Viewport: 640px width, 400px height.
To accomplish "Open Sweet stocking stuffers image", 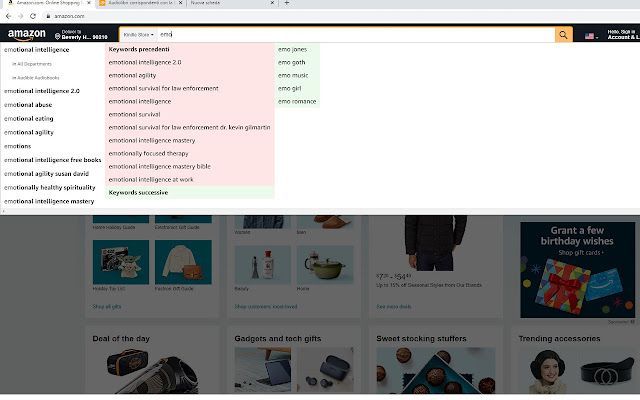I will point(436,371).
